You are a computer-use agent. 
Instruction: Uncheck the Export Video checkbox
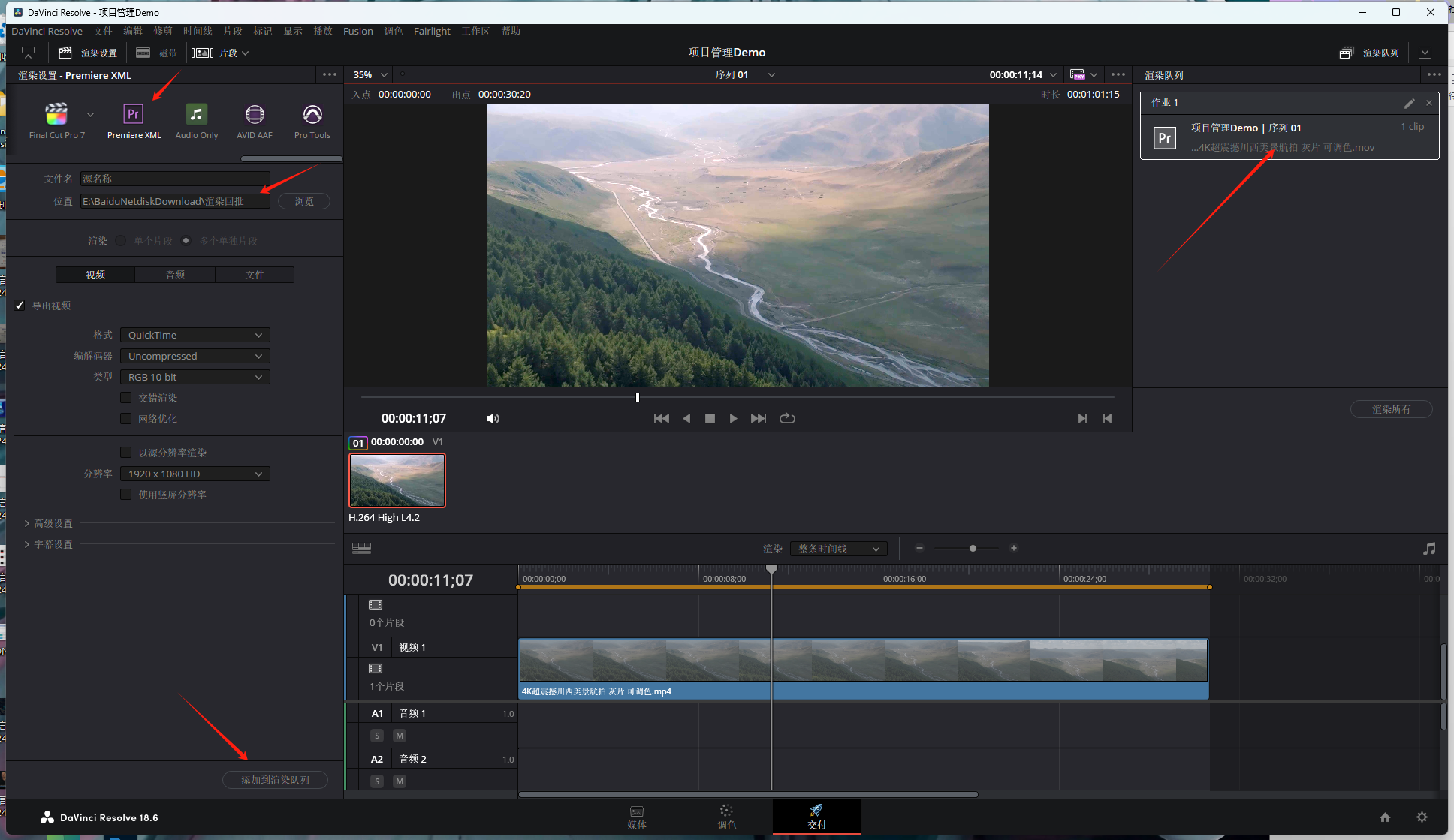[20, 306]
